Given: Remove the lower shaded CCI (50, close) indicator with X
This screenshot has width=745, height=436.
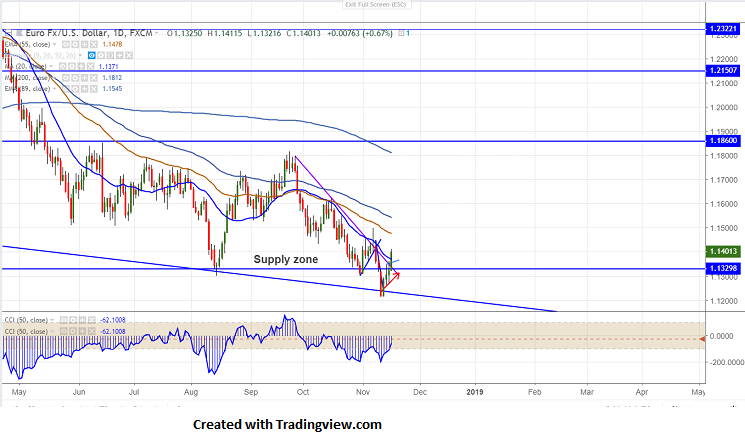Looking at the screenshot, I should point(92,331).
